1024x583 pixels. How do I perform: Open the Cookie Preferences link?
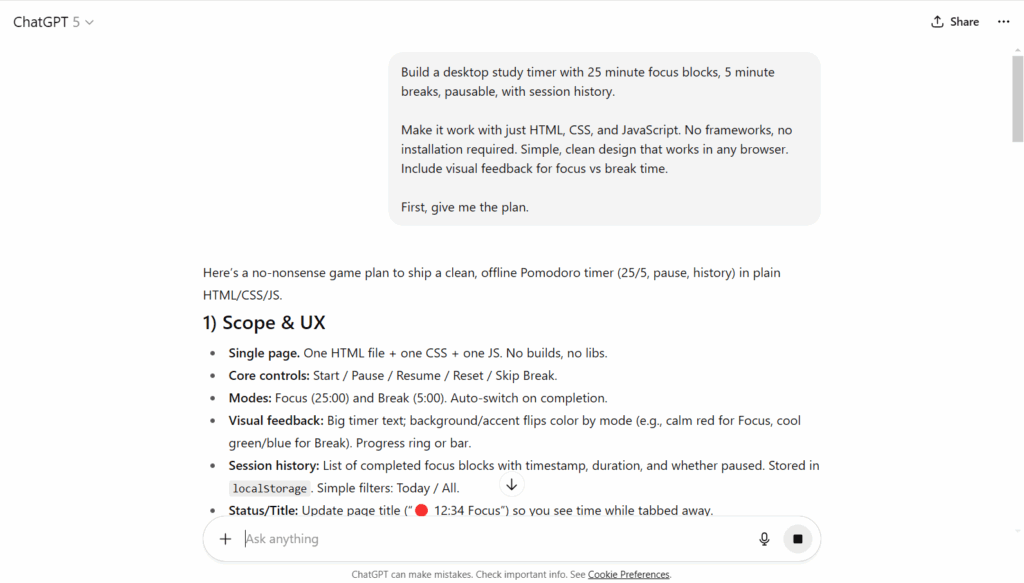coord(628,575)
